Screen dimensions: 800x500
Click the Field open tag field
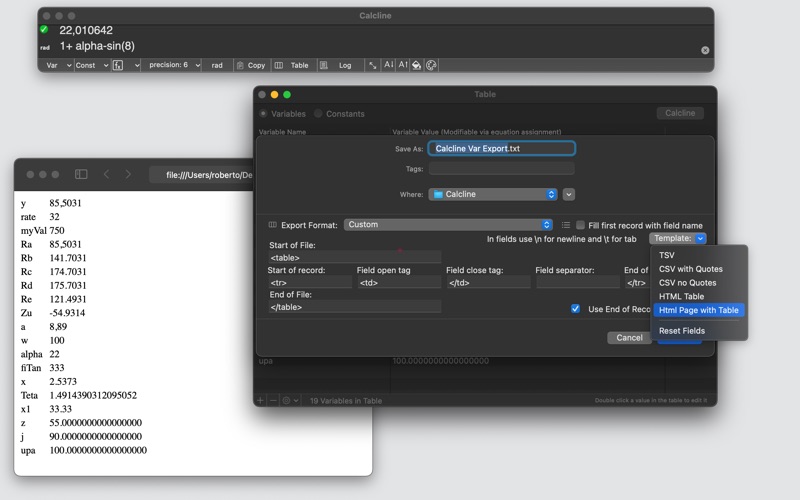tap(399, 282)
